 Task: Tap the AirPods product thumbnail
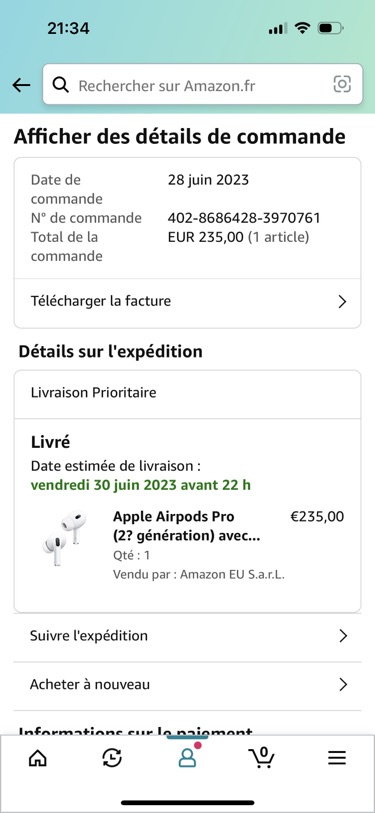click(64, 538)
